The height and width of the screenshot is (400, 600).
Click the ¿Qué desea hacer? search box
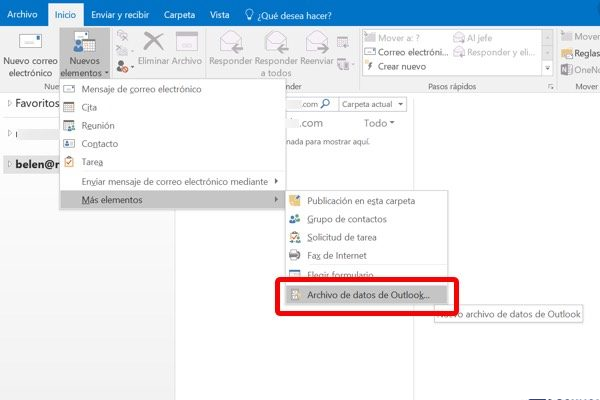click(x=288, y=15)
